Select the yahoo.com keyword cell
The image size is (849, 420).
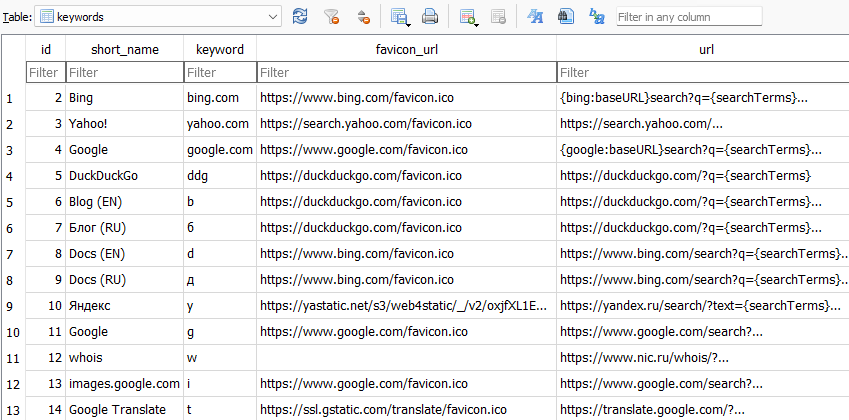coord(220,124)
